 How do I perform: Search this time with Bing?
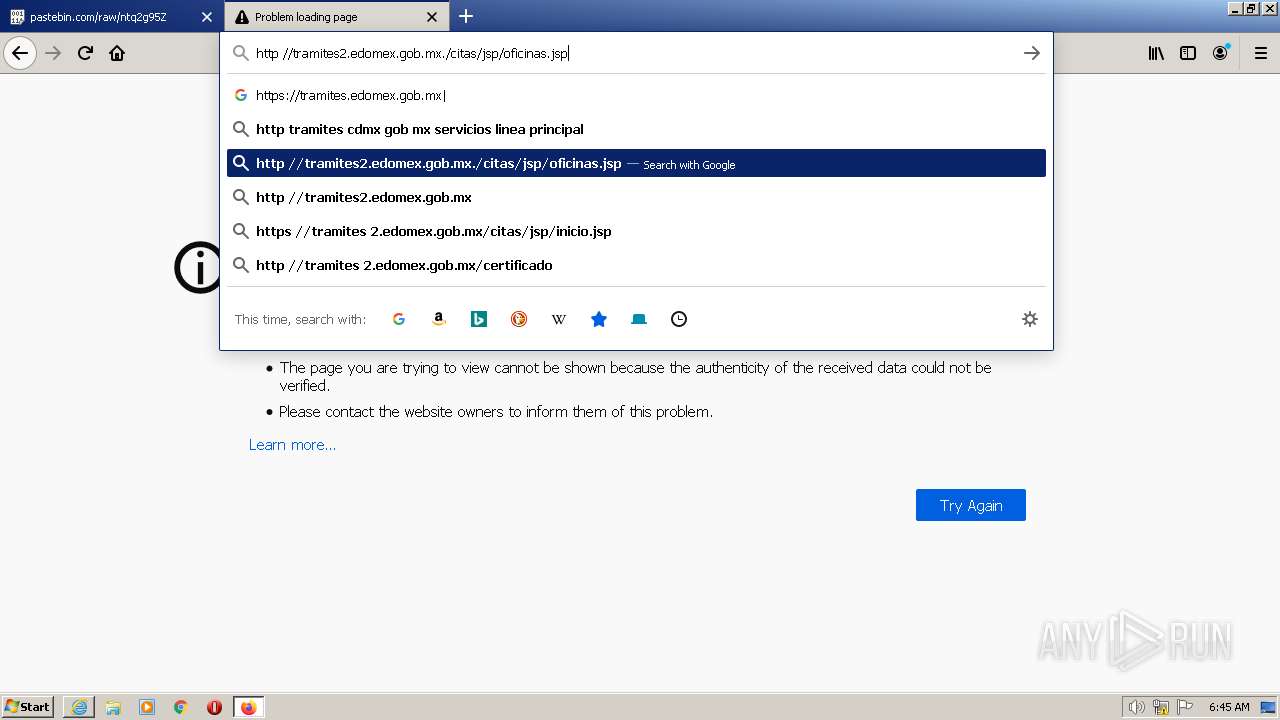[479, 319]
